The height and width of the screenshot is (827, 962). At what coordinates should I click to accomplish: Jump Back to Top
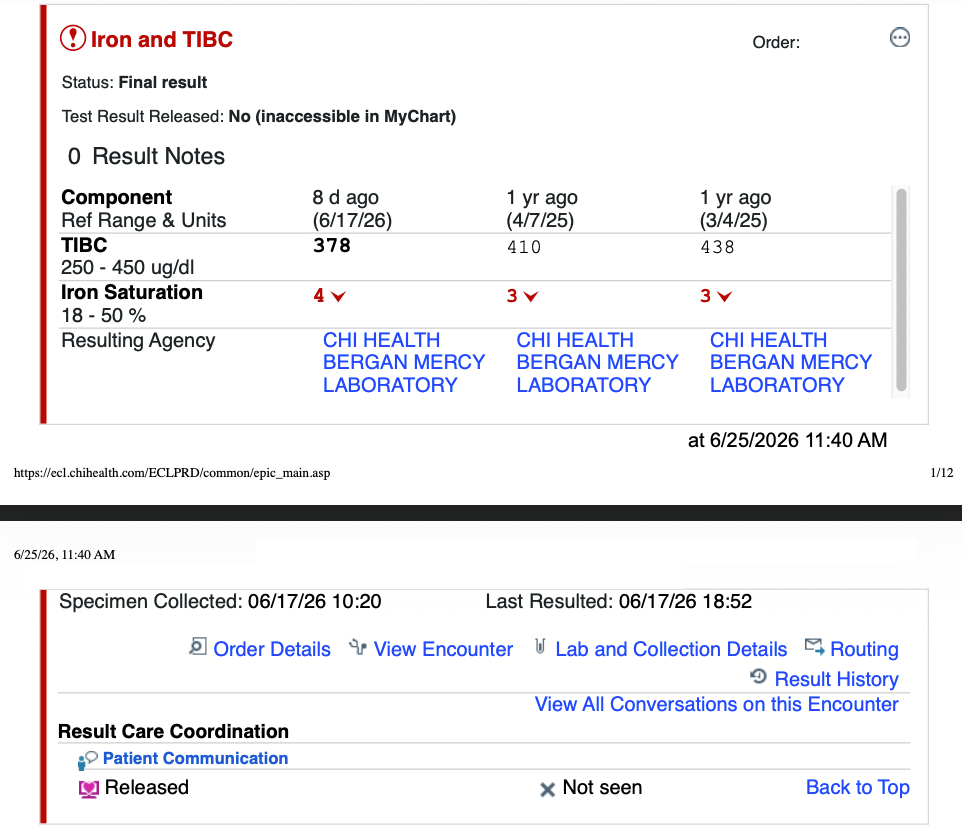857,787
